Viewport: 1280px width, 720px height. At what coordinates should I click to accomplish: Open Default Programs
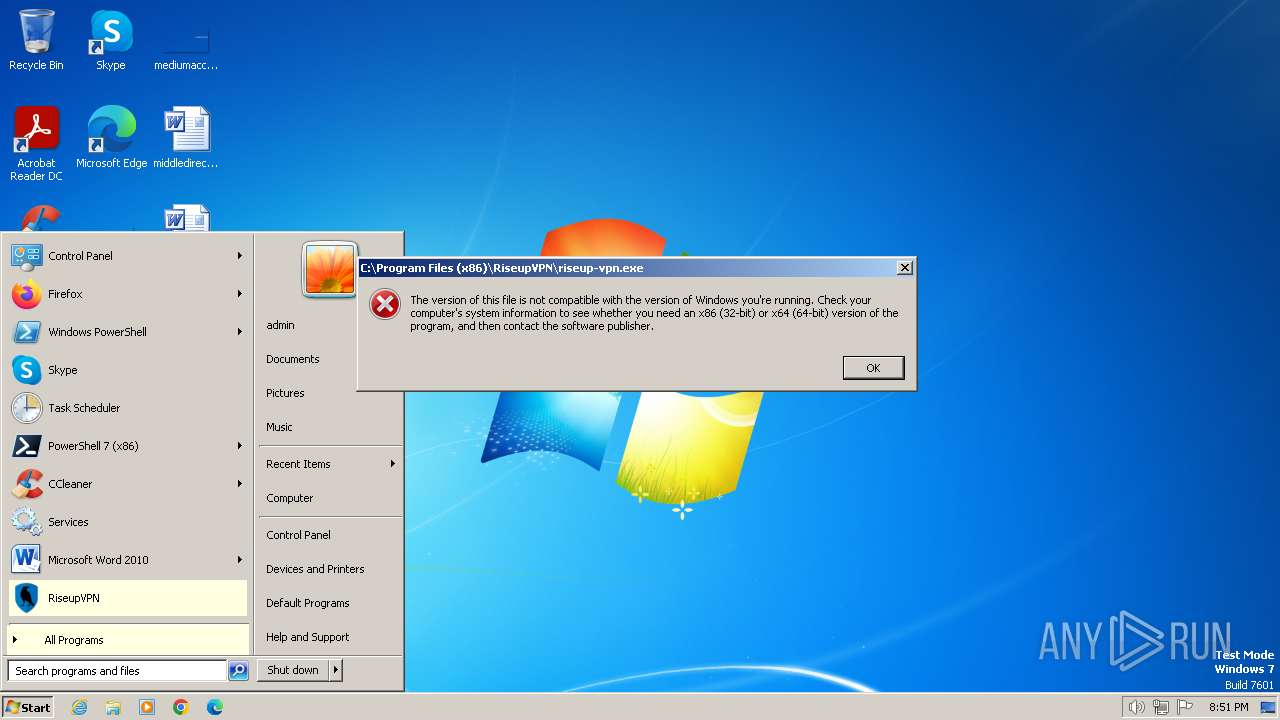(308, 603)
